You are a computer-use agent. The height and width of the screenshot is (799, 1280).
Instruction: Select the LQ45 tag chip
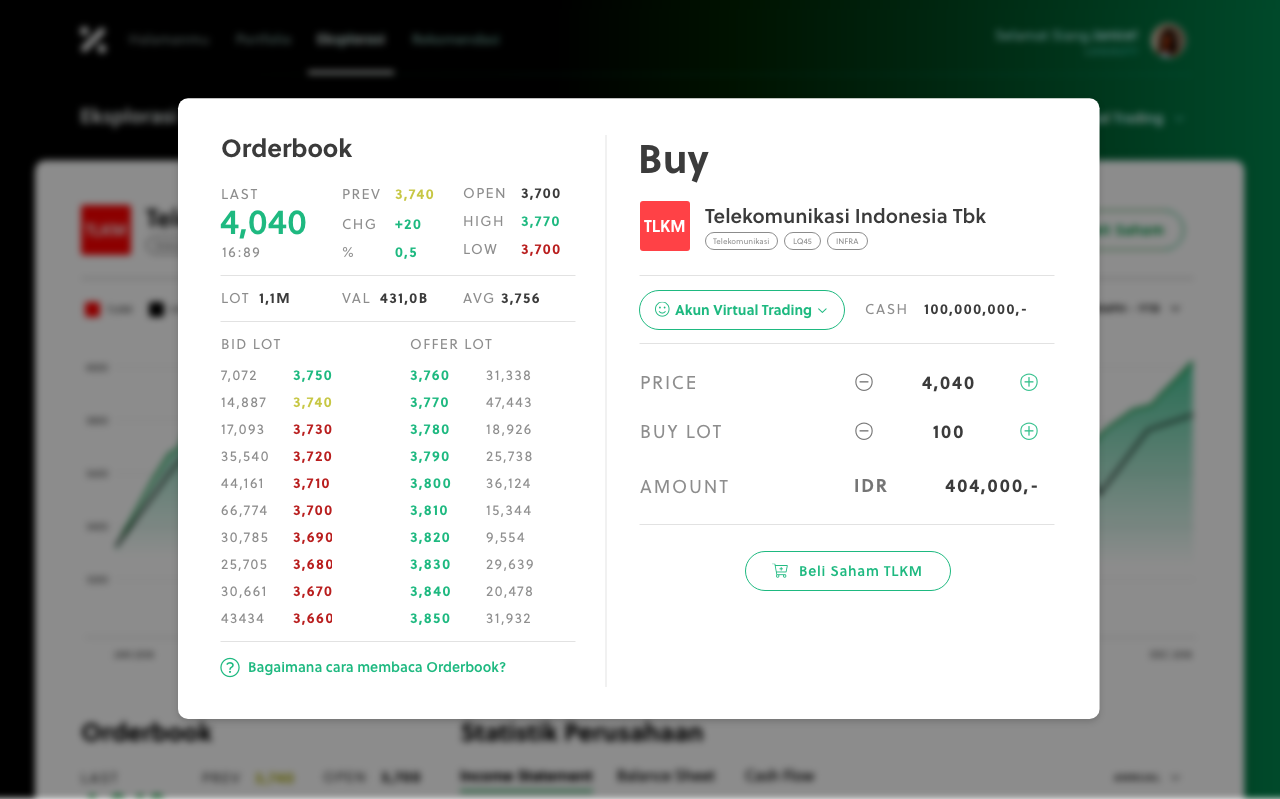(x=802, y=241)
